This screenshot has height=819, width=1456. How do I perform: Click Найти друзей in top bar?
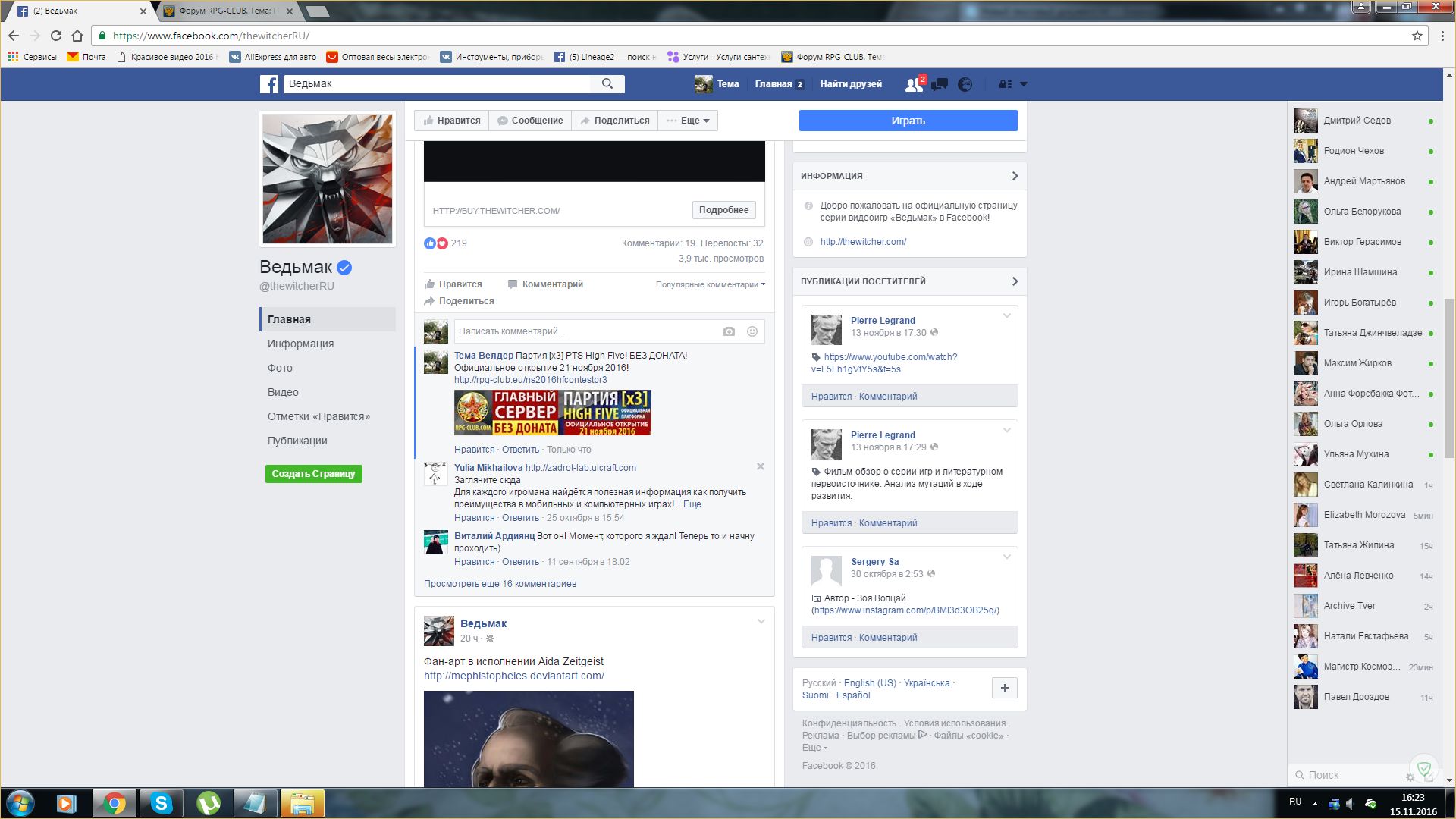click(851, 84)
